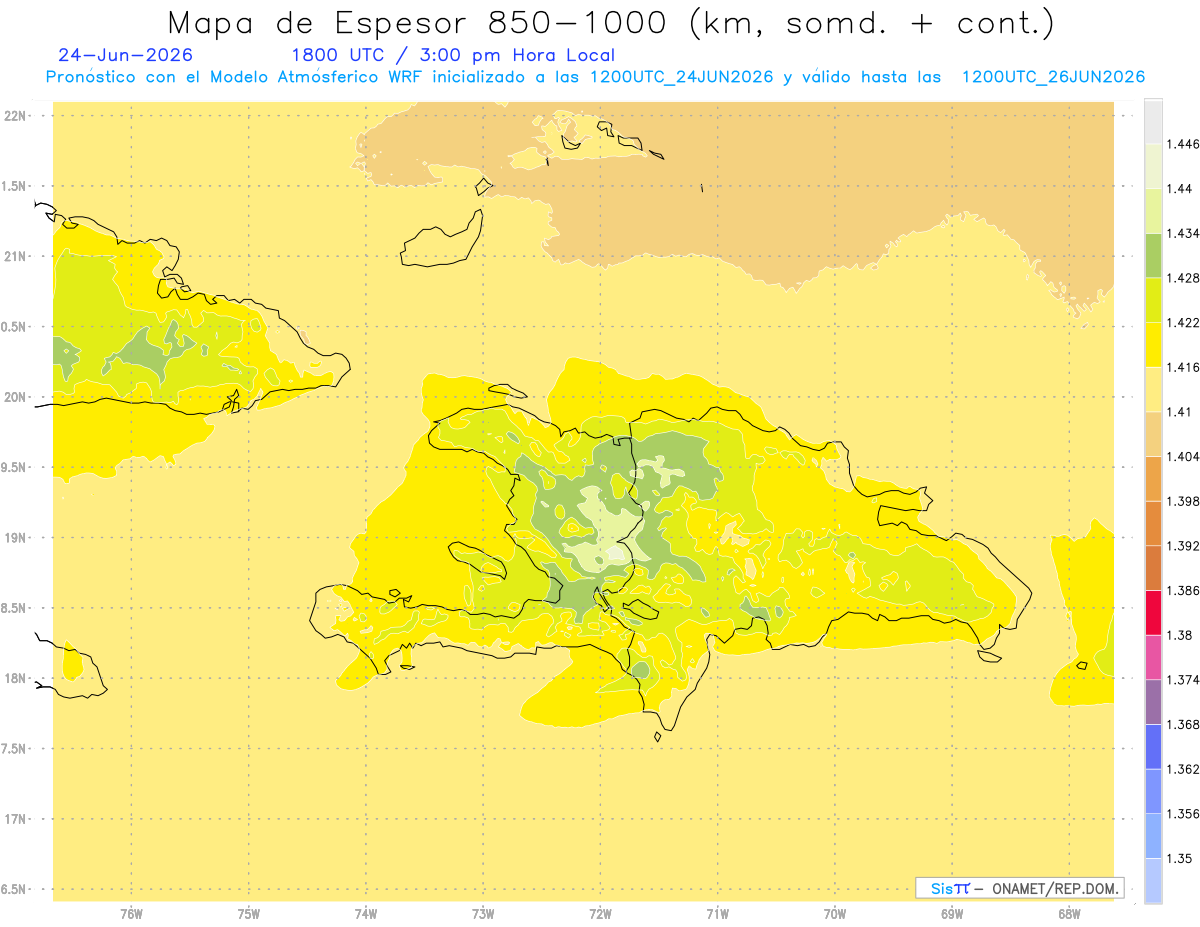This screenshot has width=1200, height=927.
Task: Click the color bar value '1.44'
Action: point(1179,188)
